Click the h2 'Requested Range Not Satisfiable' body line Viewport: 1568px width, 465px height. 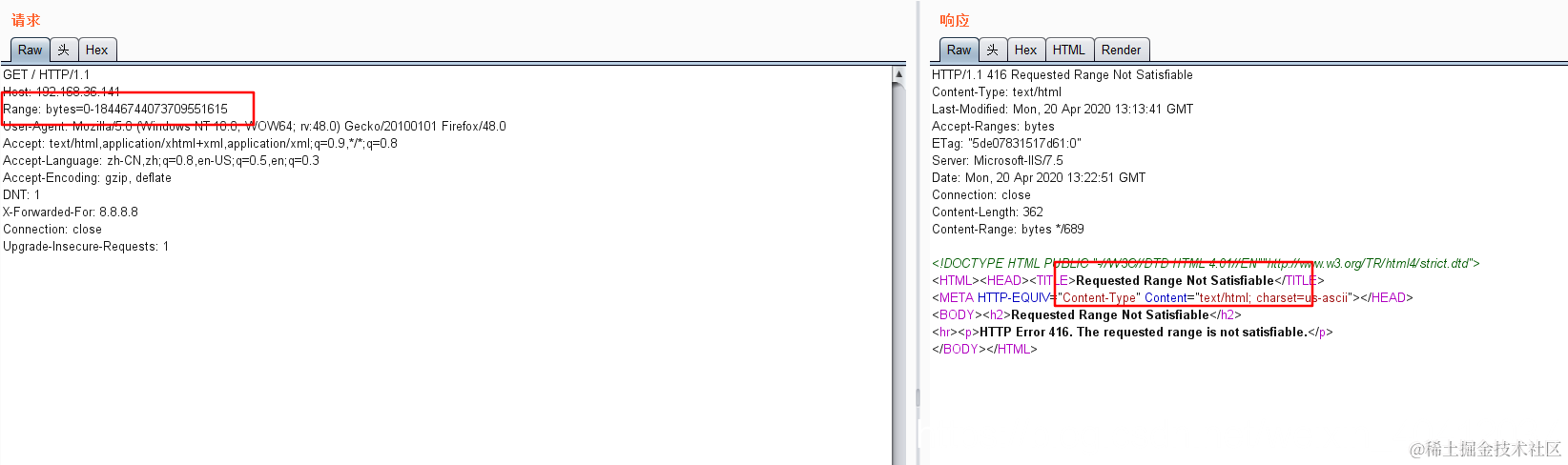point(1086,314)
